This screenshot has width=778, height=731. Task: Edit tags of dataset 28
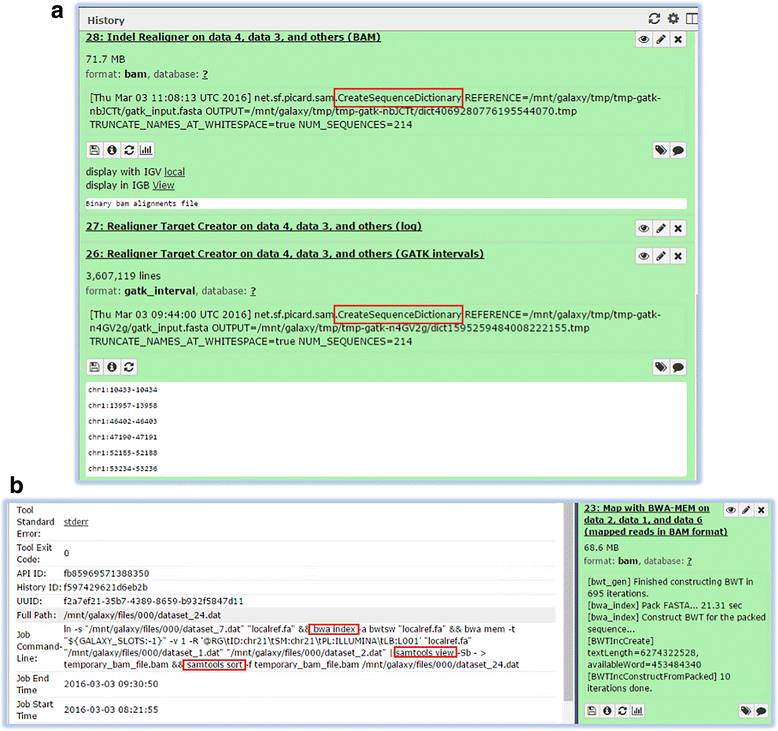pyautogui.click(x=660, y=150)
